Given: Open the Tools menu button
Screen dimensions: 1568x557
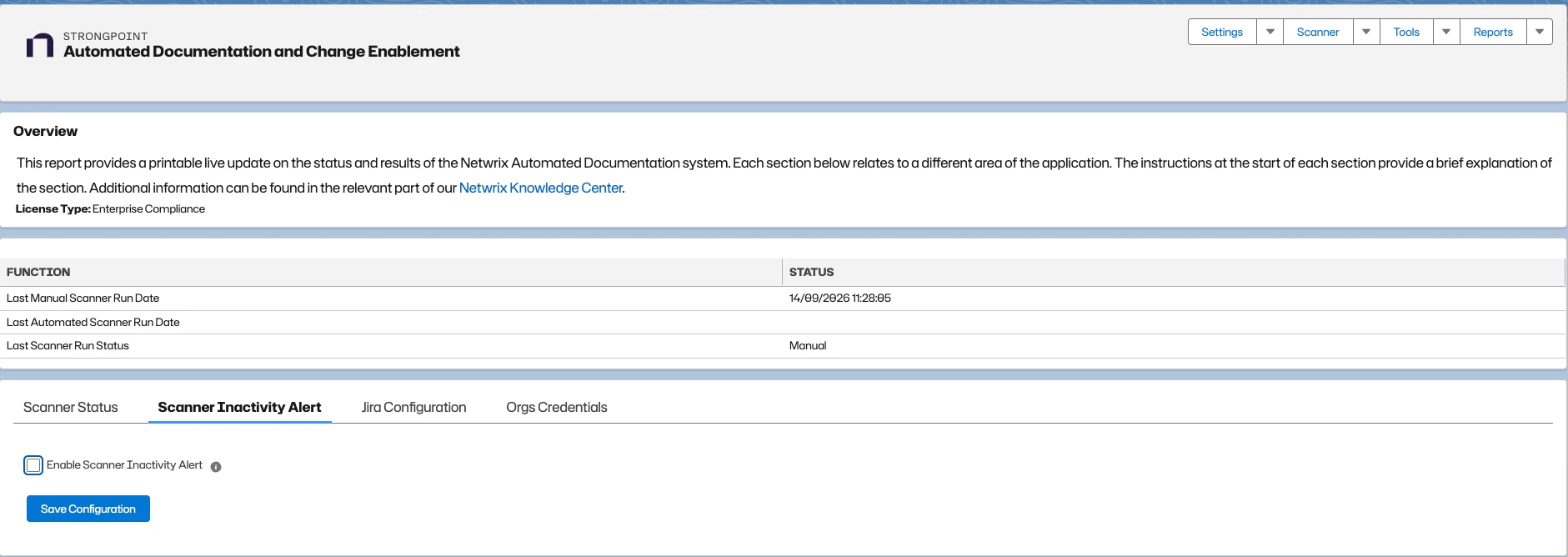Looking at the screenshot, I should (1406, 32).
